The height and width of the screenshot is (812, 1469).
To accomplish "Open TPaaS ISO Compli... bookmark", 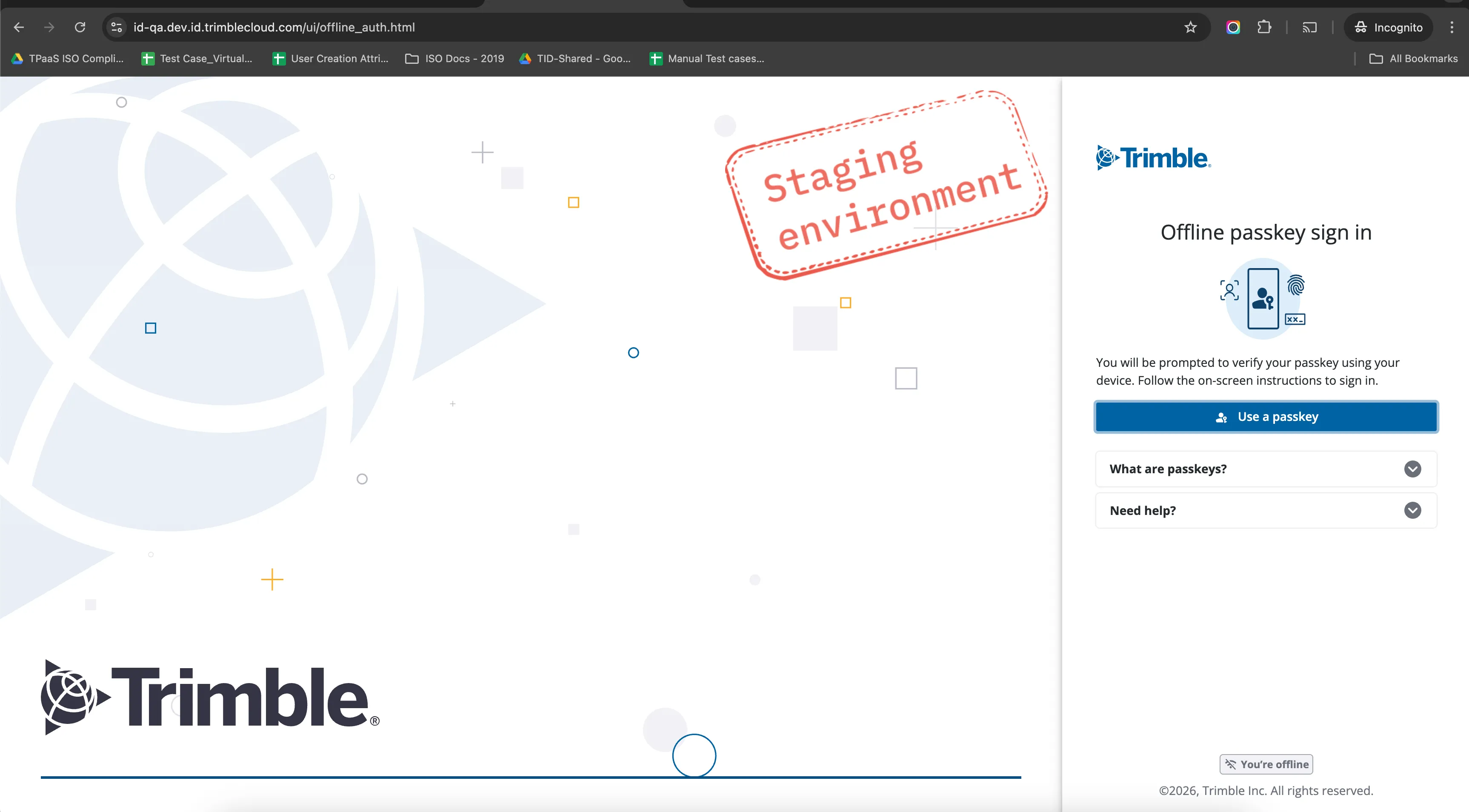I will [x=67, y=59].
